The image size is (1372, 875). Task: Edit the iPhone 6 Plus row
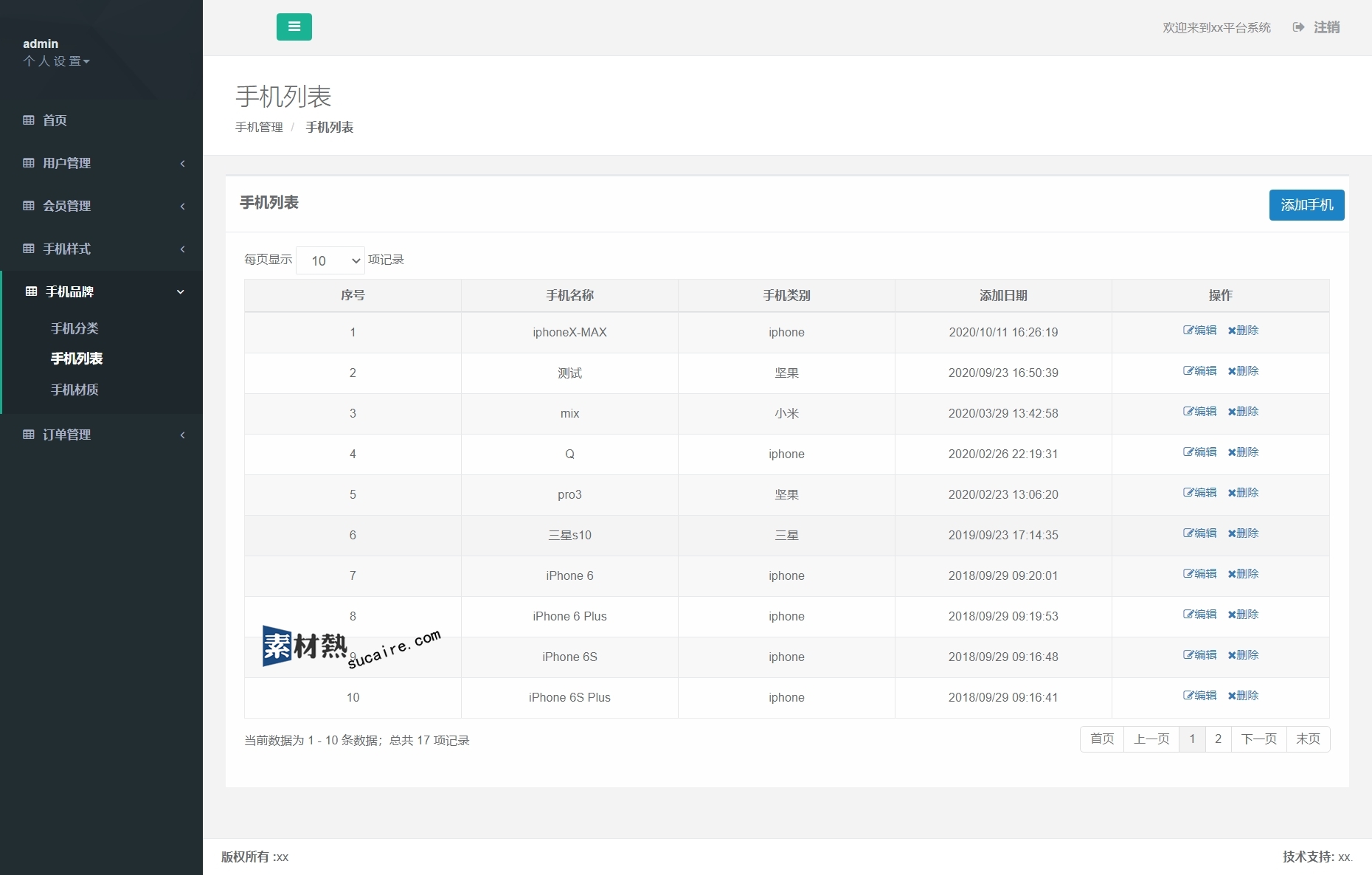click(1199, 615)
